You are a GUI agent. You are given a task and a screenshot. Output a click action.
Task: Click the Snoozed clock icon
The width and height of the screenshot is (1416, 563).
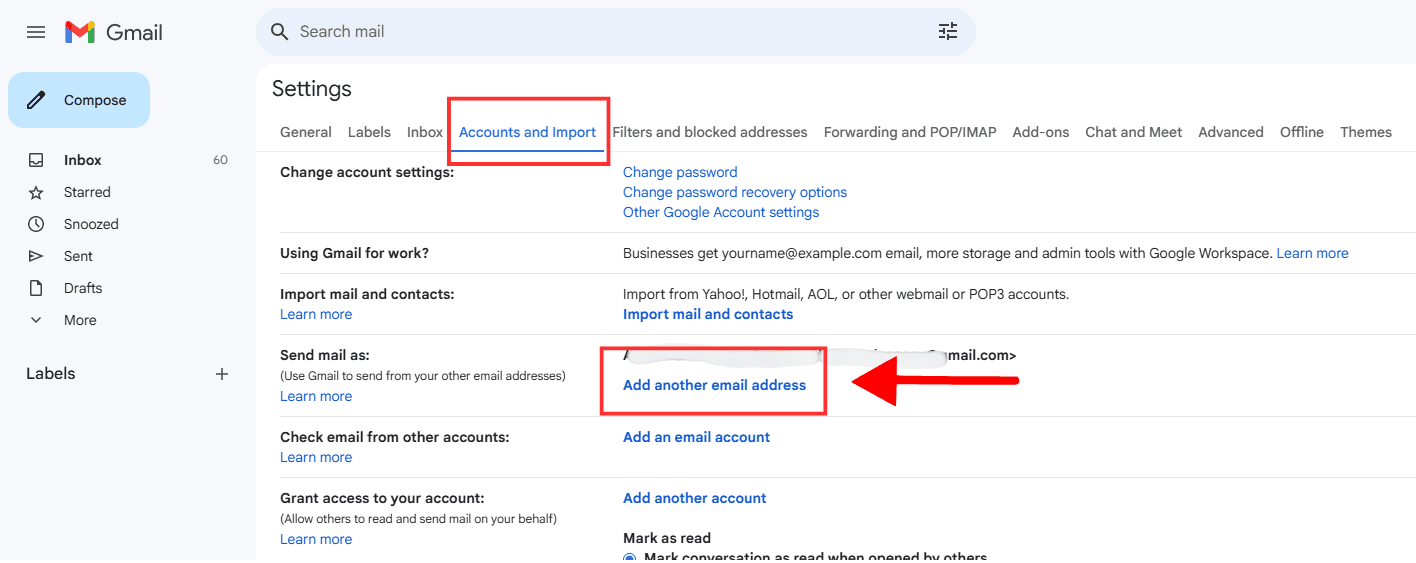pos(36,224)
